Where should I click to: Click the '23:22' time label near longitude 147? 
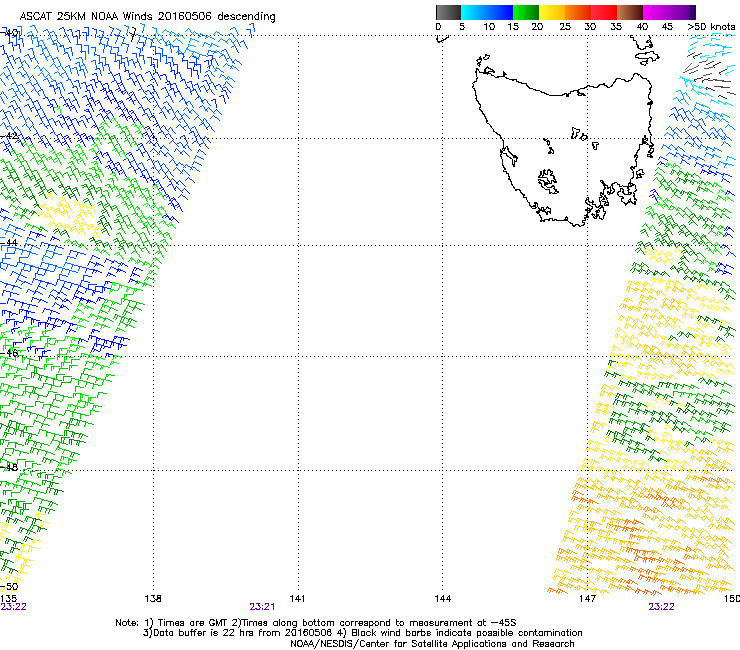(661, 607)
